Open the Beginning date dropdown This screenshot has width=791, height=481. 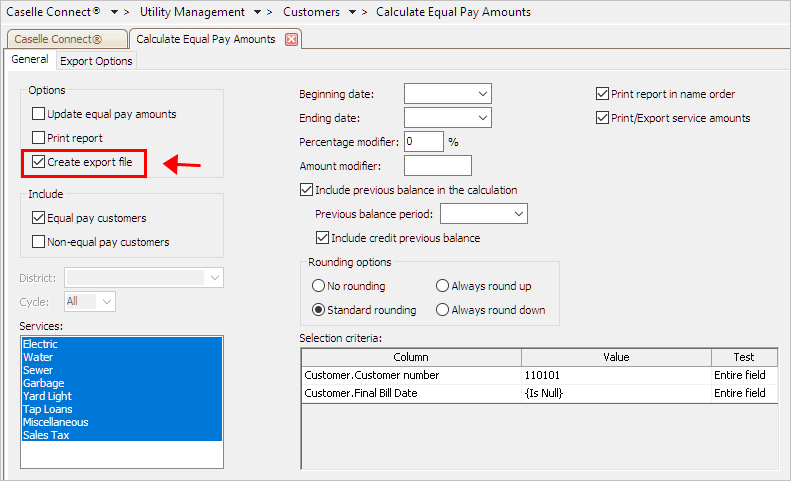pos(483,94)
